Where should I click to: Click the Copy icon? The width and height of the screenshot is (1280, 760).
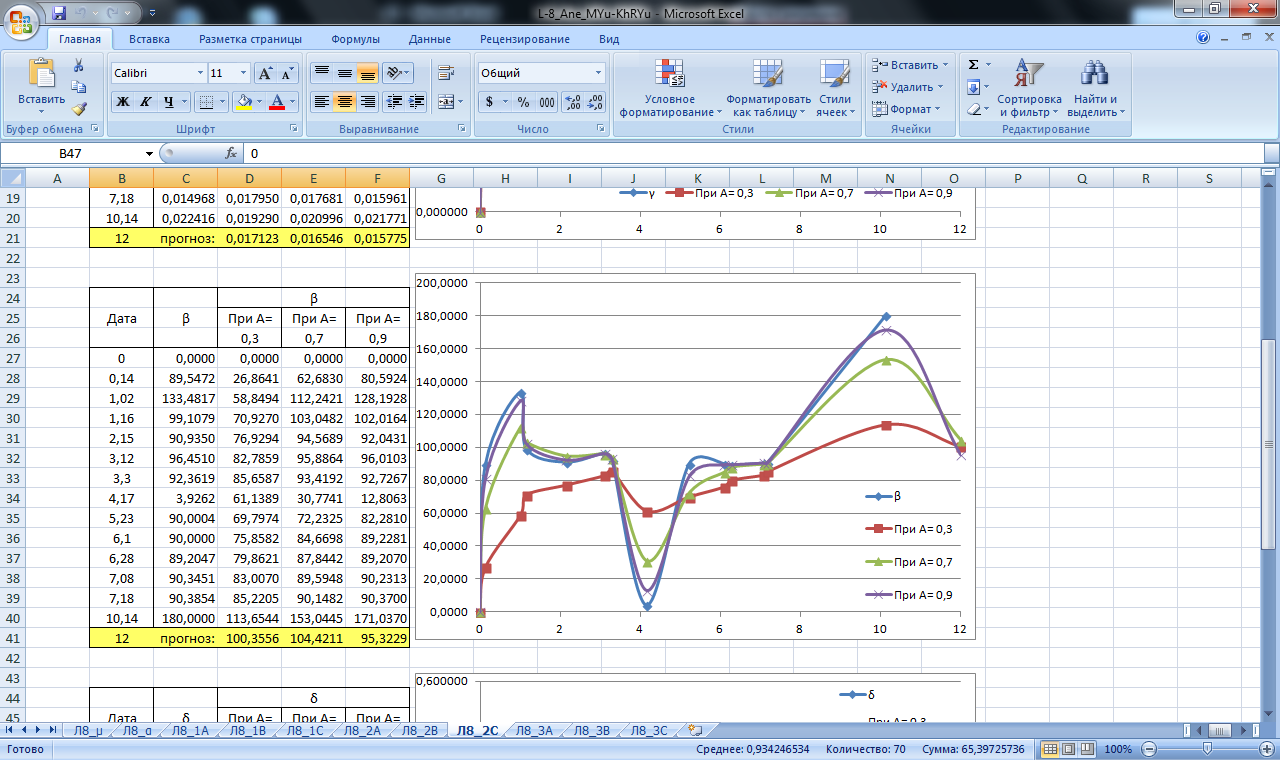coord(79,87)
